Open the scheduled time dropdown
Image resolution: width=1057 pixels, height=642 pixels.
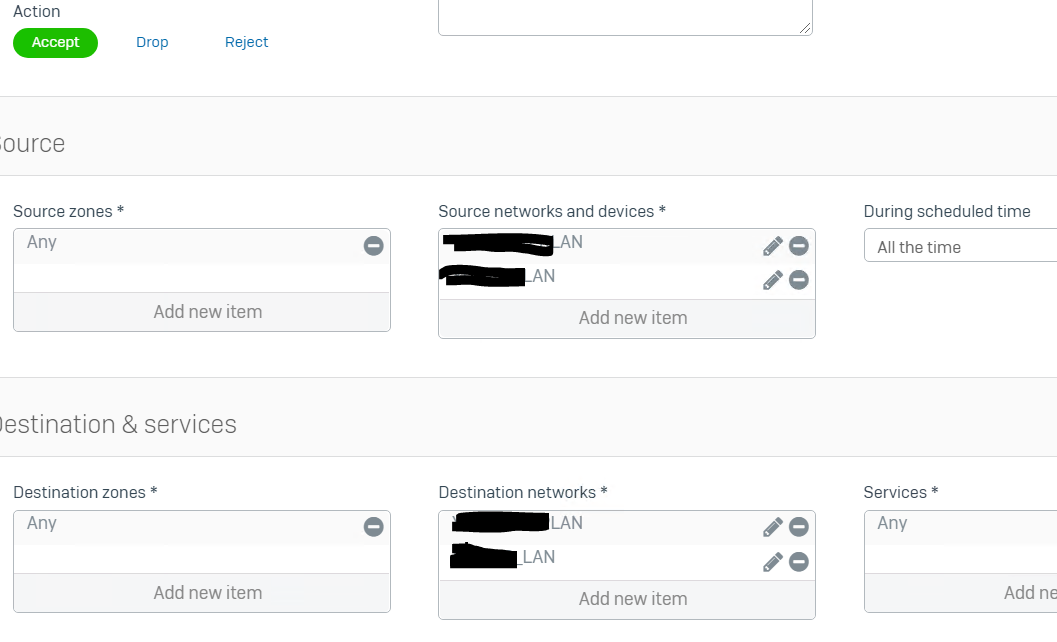[960, 246]
